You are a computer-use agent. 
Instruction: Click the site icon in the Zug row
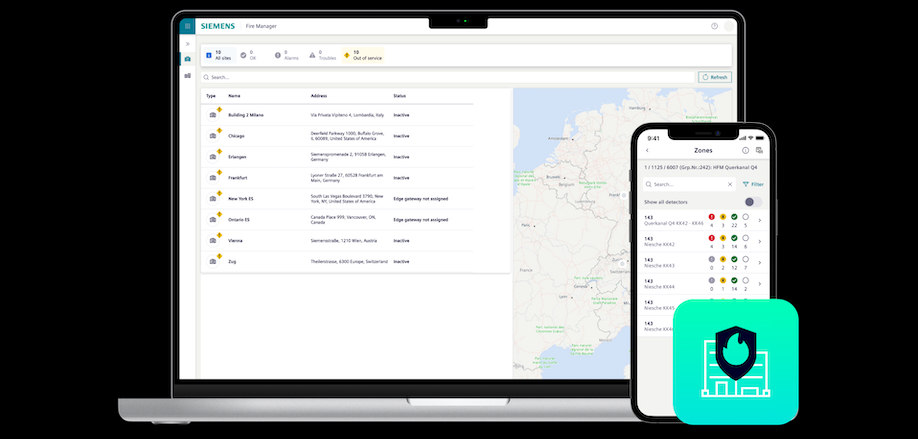tap(213, 262)
